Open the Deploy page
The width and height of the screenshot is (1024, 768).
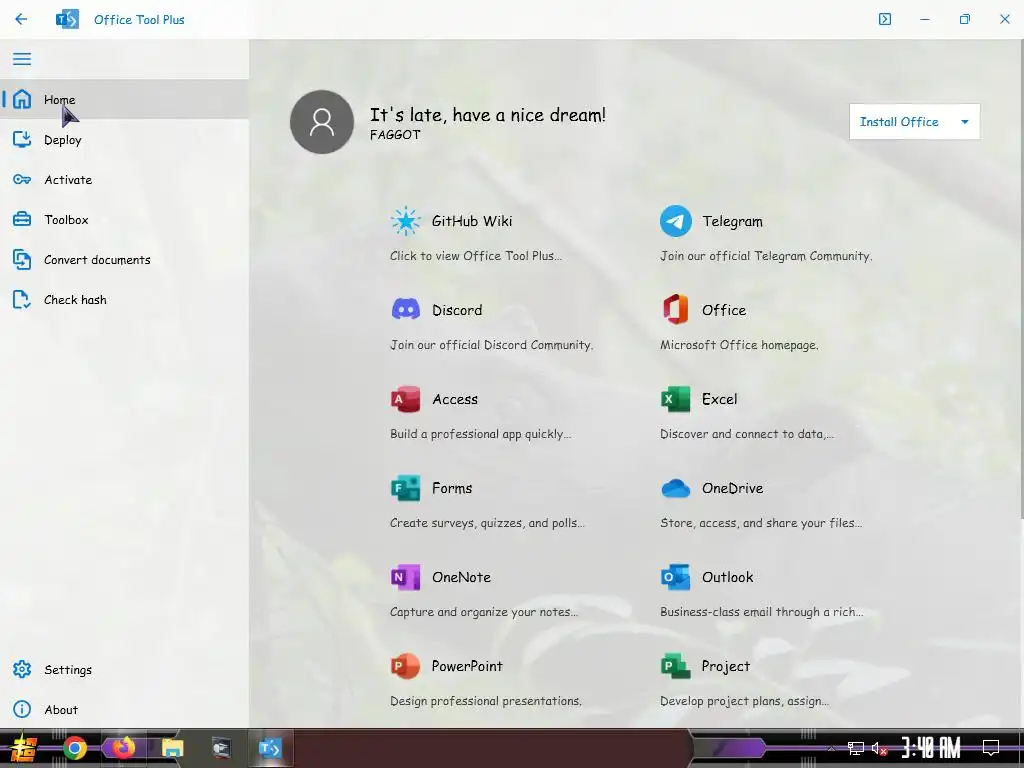(x=63, y=140)
